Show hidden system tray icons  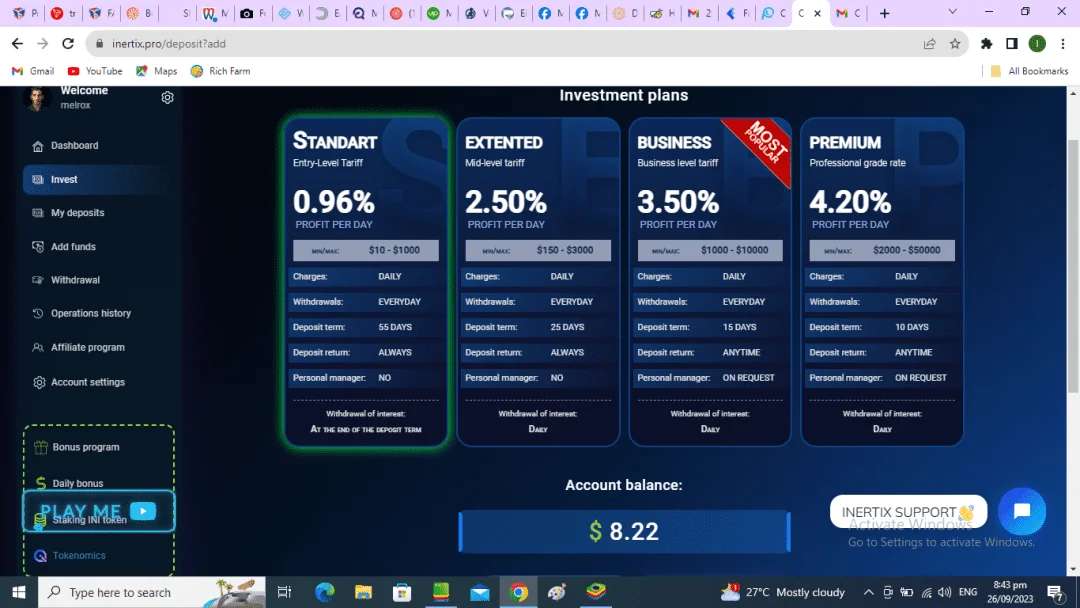(869, 592)
